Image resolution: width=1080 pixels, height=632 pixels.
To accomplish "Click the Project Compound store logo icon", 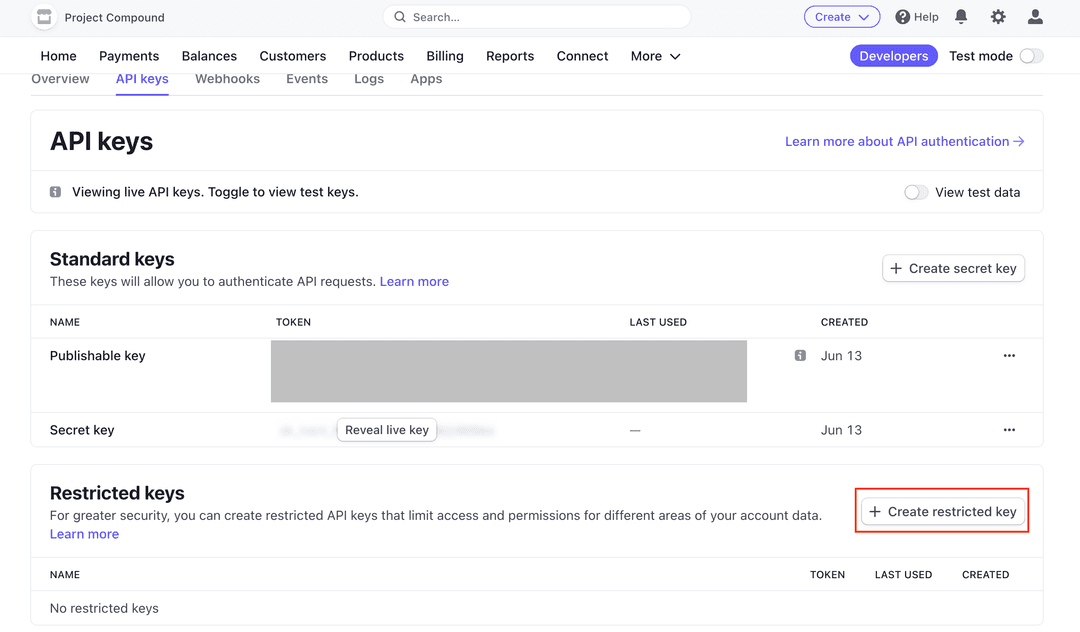I will click(x=44, y=17).
